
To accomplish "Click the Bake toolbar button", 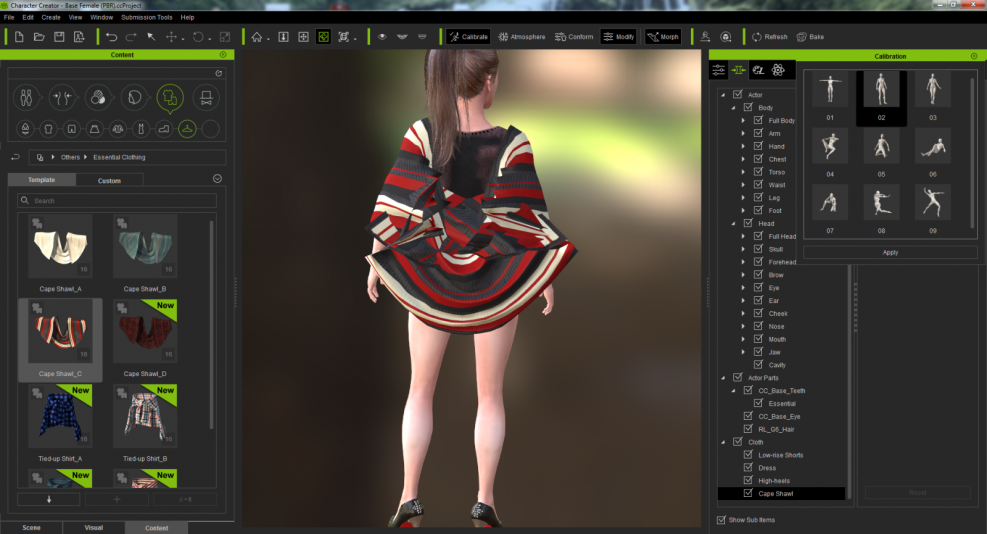I will 810,37.
